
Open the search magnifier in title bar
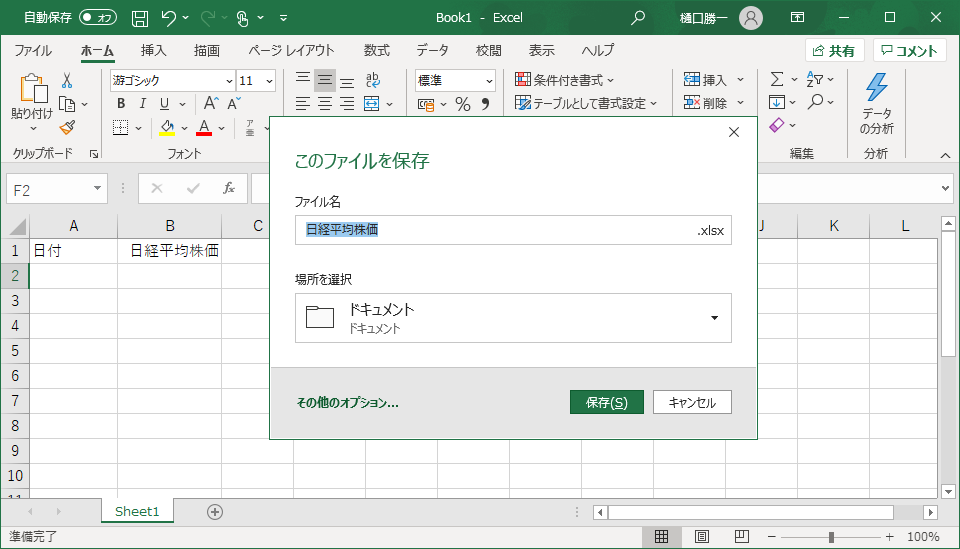(638, 18)
